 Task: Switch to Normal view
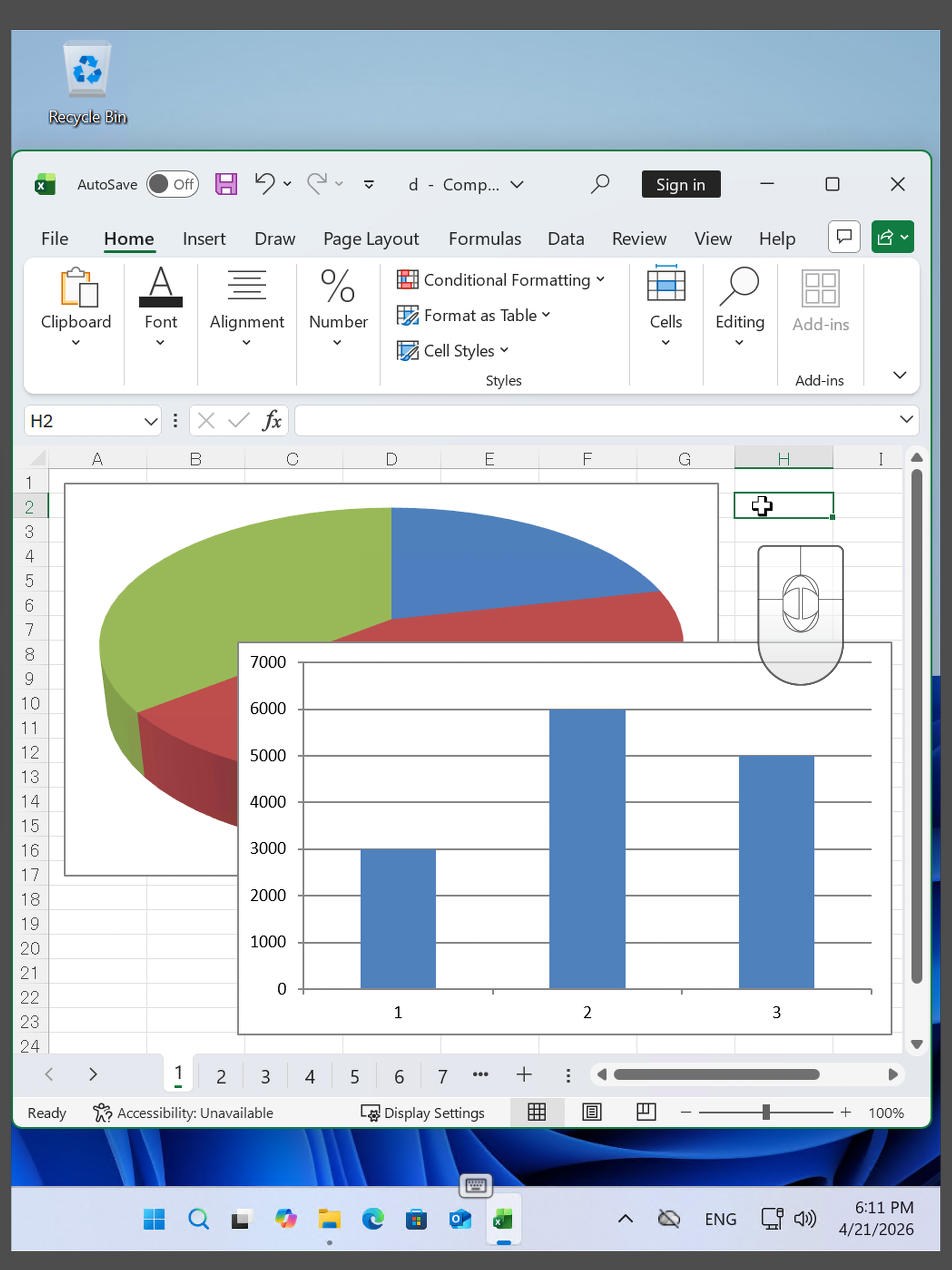pyautogui.click(x=537, y=1113)
